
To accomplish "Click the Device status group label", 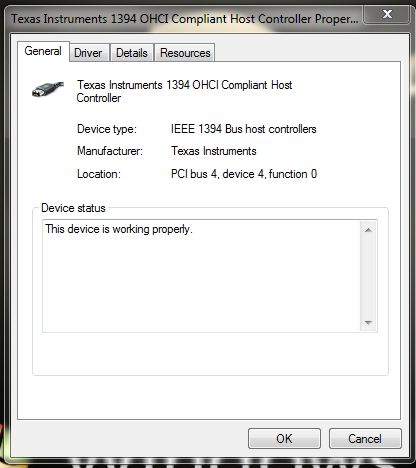I will 73,208.
